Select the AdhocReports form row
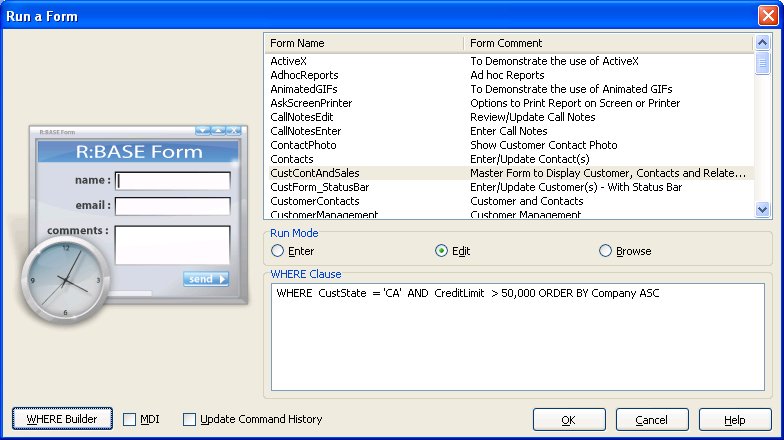 pos(304,75)
